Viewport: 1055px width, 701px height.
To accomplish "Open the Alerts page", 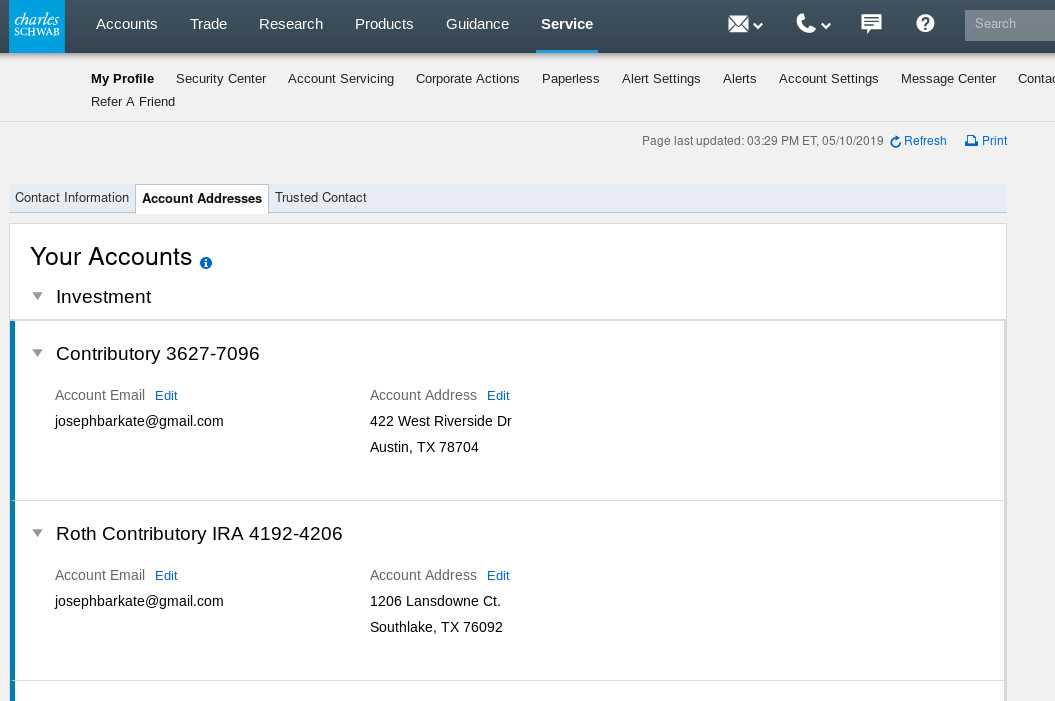I will (x=739, y=79).
